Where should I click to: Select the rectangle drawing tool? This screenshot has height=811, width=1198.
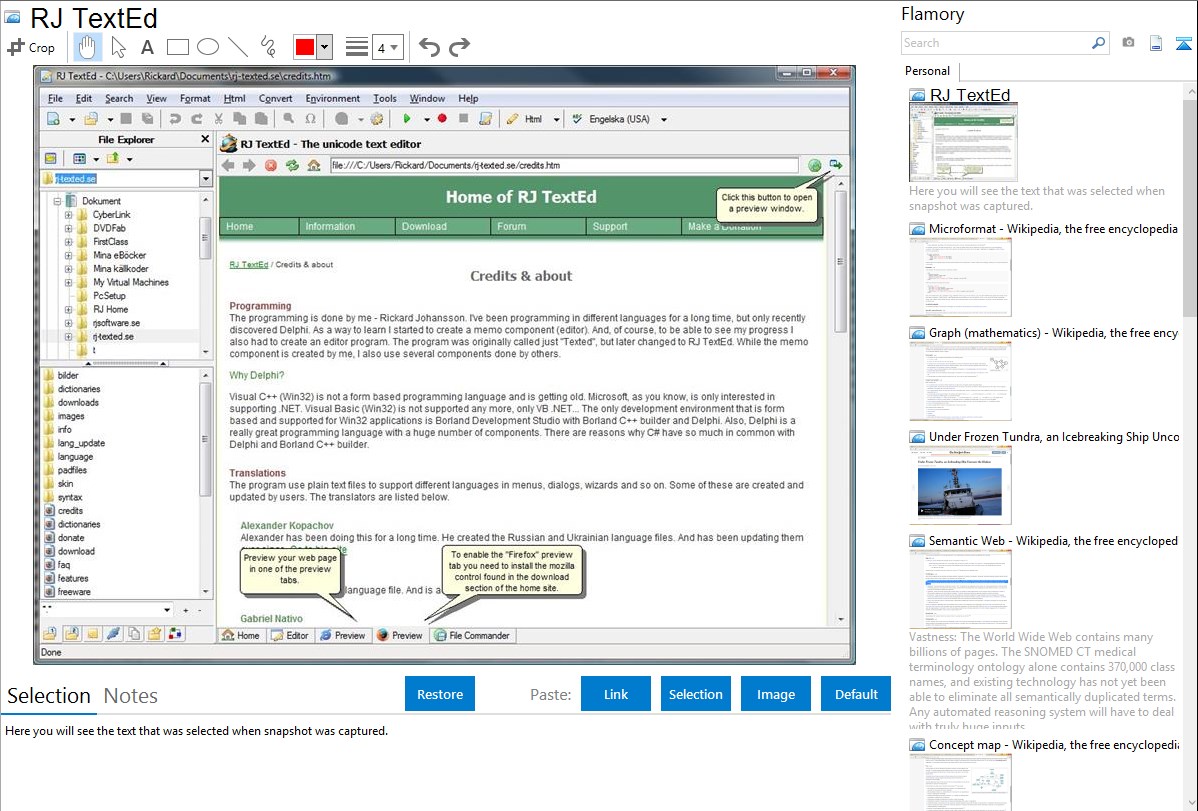(x=177, y=47)
